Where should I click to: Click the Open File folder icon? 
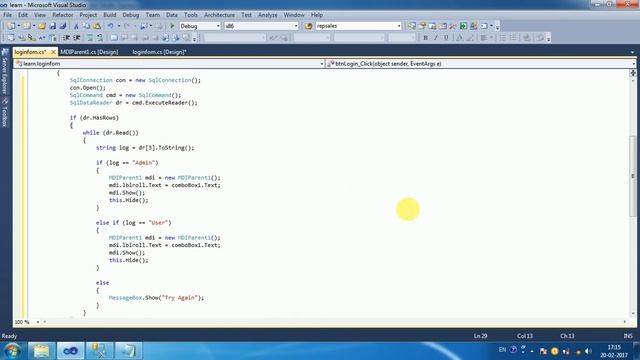pos(42,26)
